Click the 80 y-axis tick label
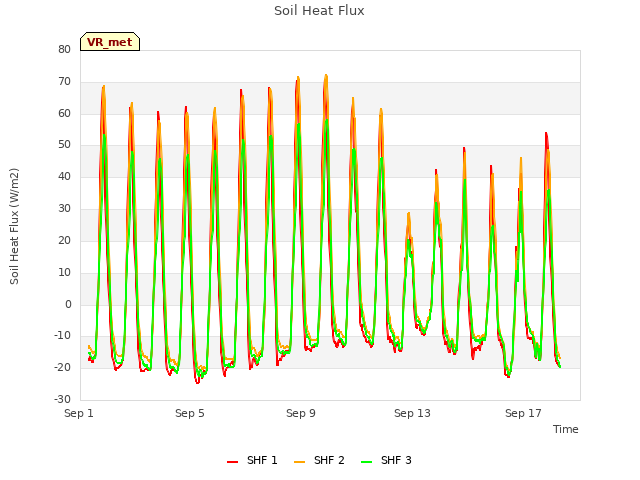 64,49
